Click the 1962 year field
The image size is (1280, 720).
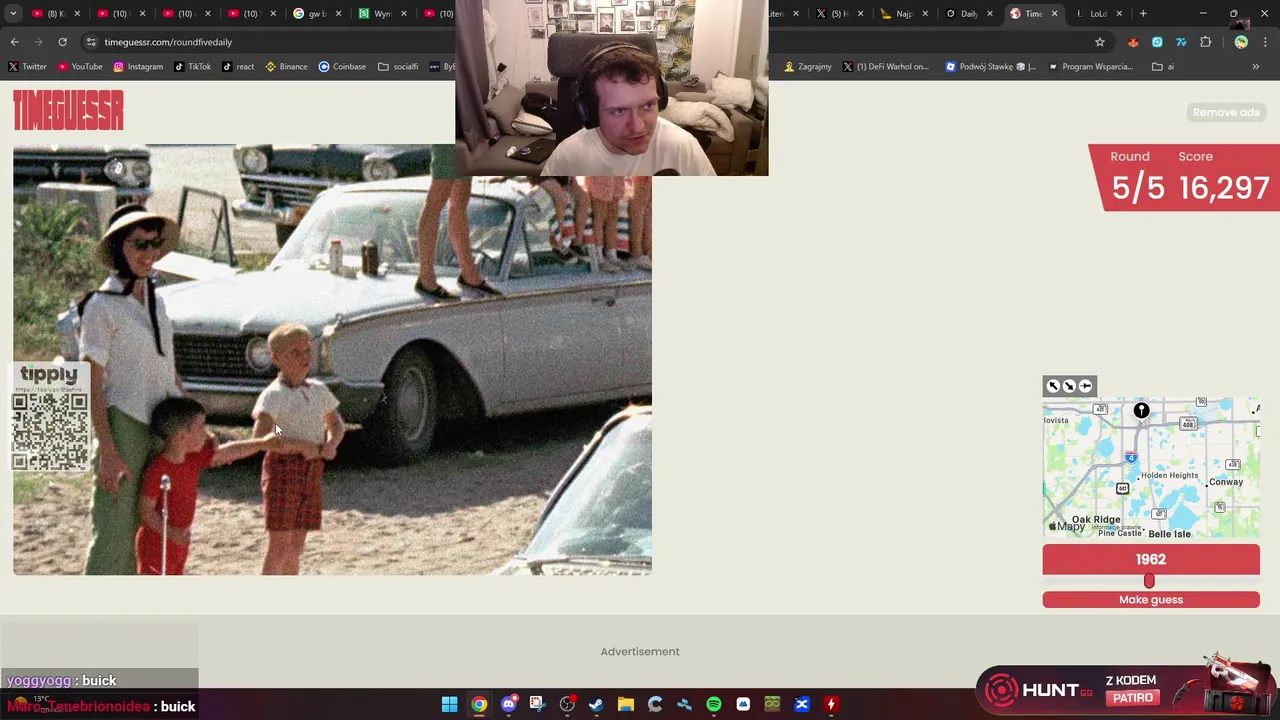[1151, 560]
